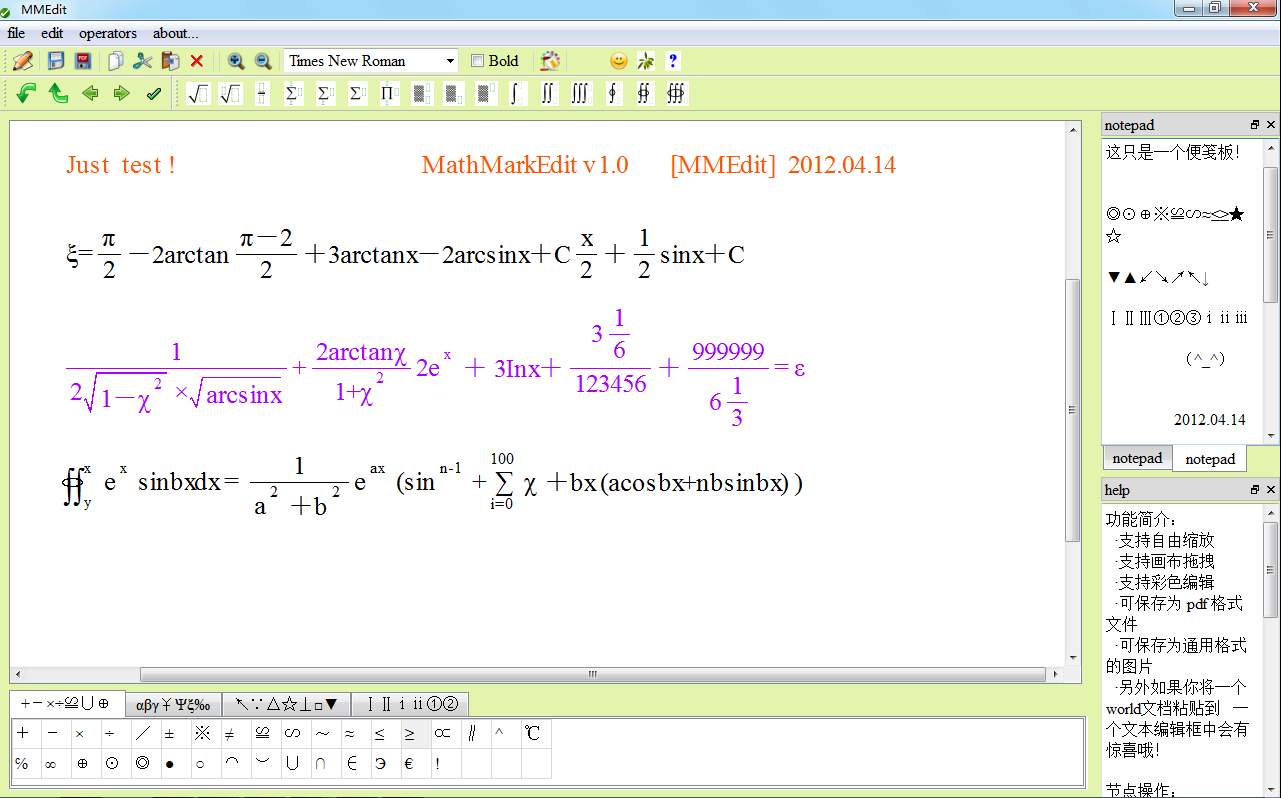Image resolution: width=1281 pixels, height=798 pixels.
Task: Insert a triple integral template
Action: (580, 94)
